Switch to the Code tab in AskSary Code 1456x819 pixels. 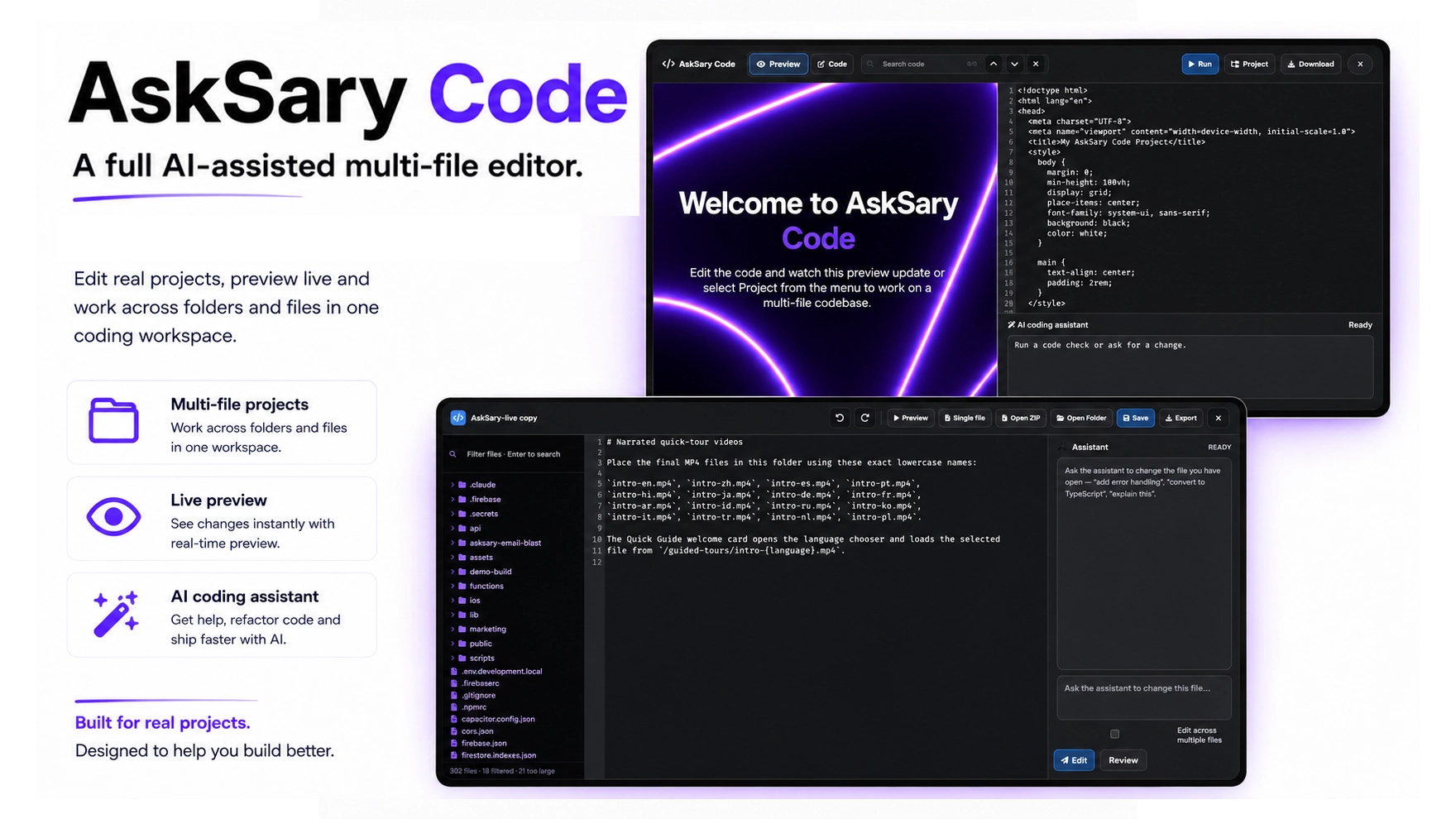(832, 64)
